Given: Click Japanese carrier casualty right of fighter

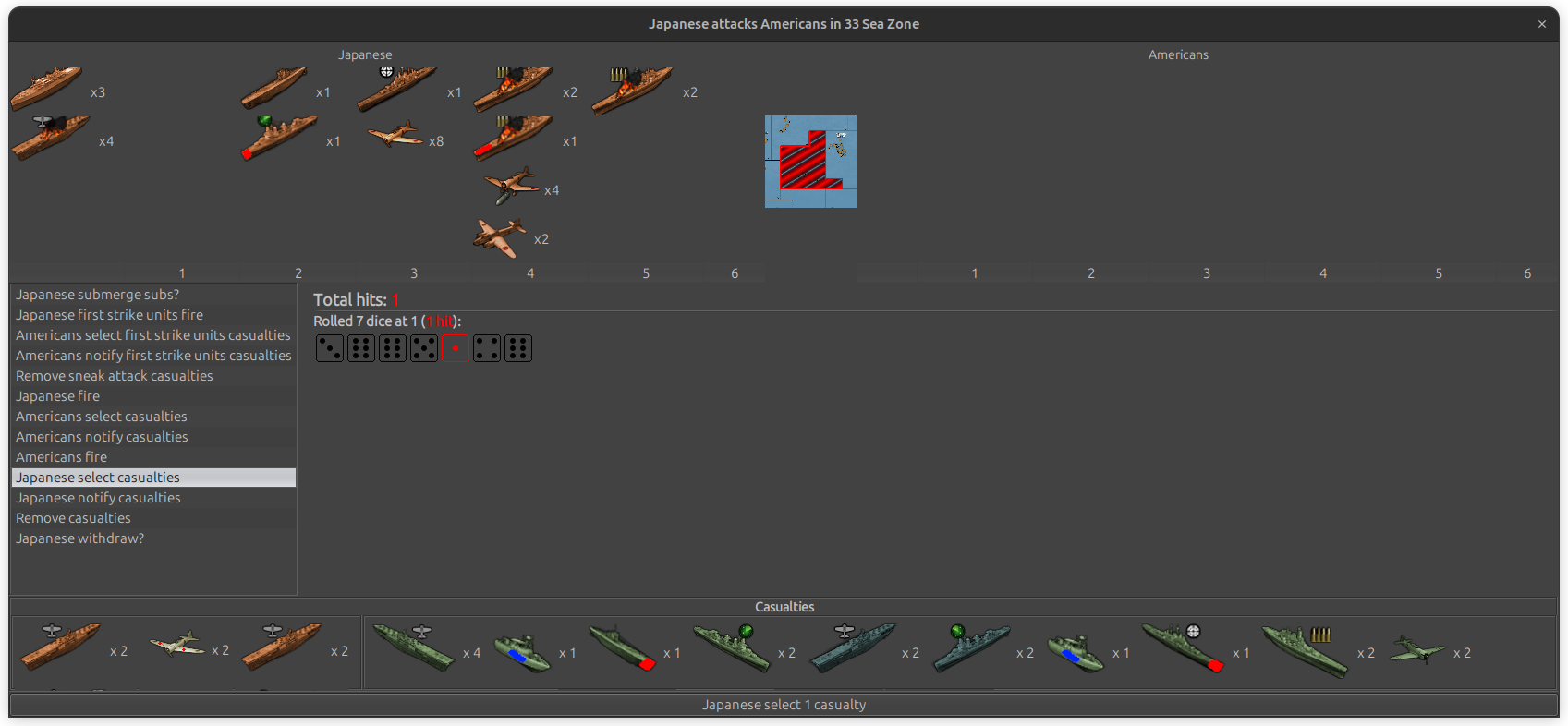Looking at the screenshot, I should (x=281, y=647).
